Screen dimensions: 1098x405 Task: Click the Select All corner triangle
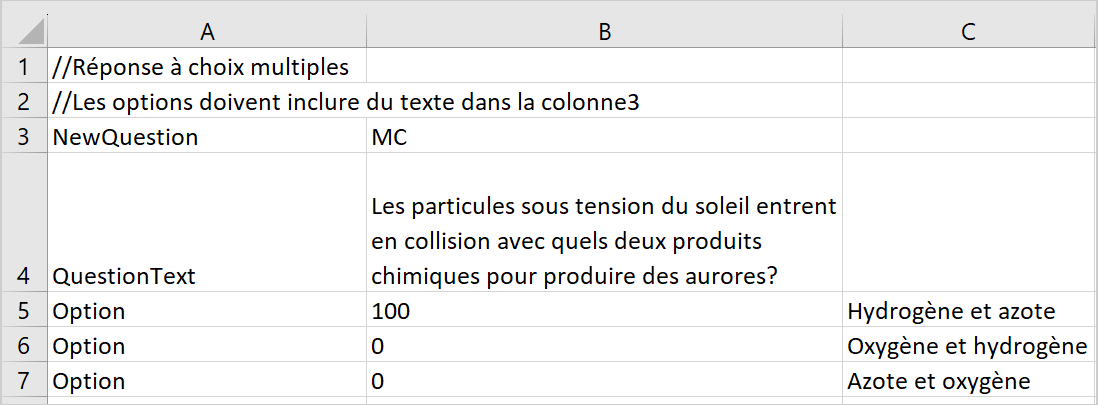click(x=27, y=31)
